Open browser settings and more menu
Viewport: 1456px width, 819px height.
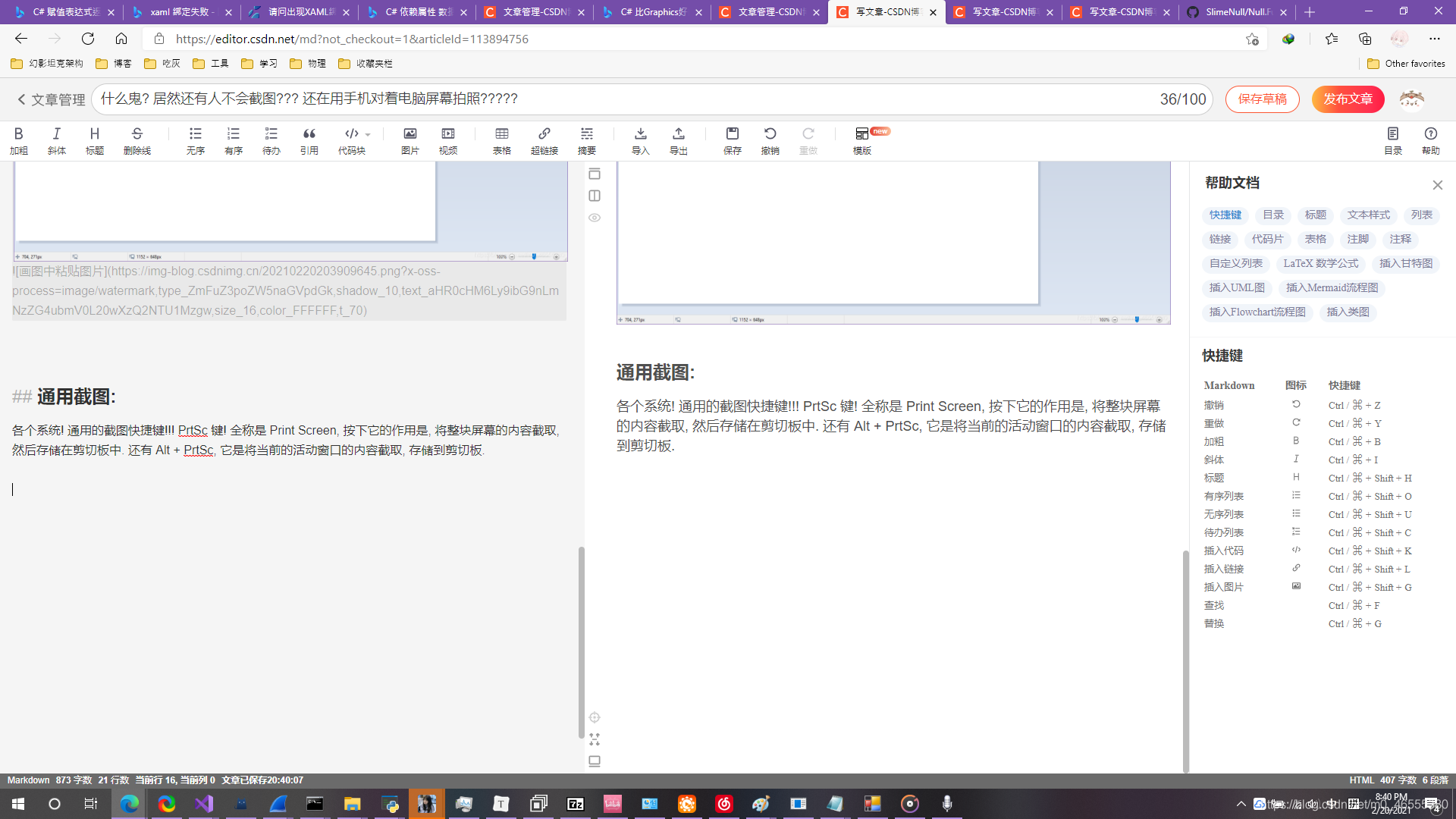[x=1434, y=39]
